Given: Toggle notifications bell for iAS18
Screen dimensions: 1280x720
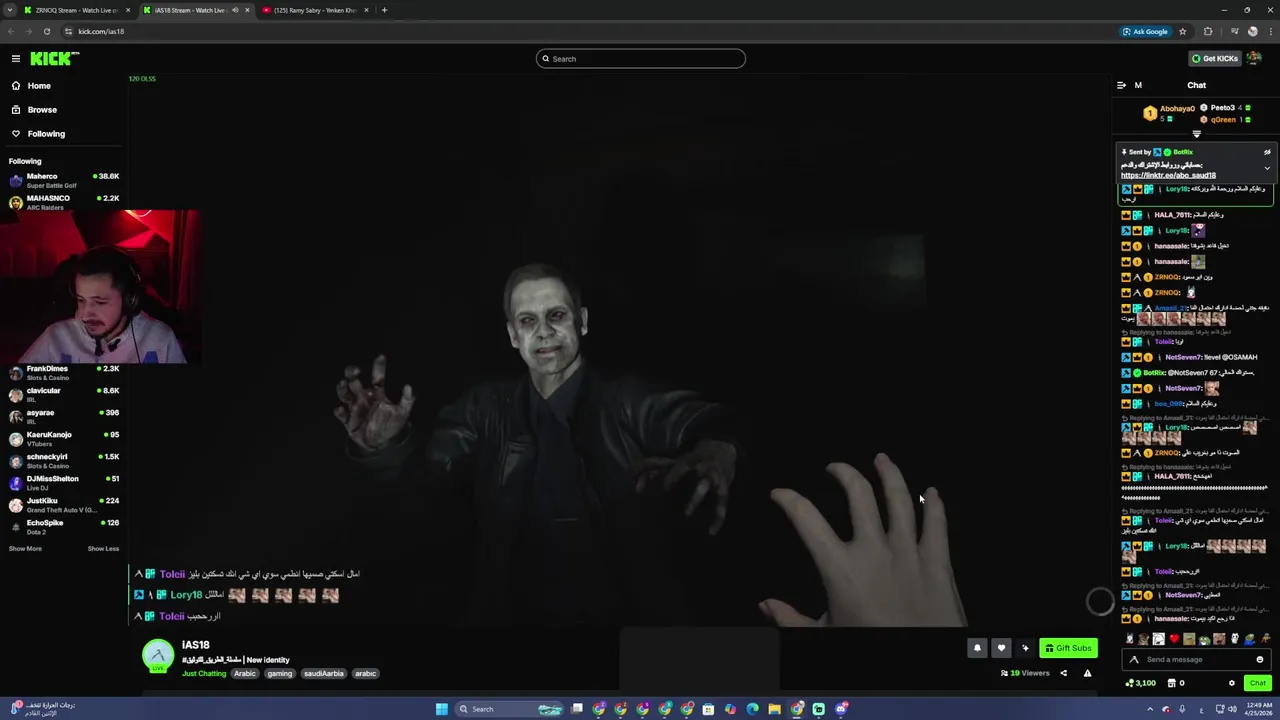Looking at the screenshot, I should pos(977,648).
